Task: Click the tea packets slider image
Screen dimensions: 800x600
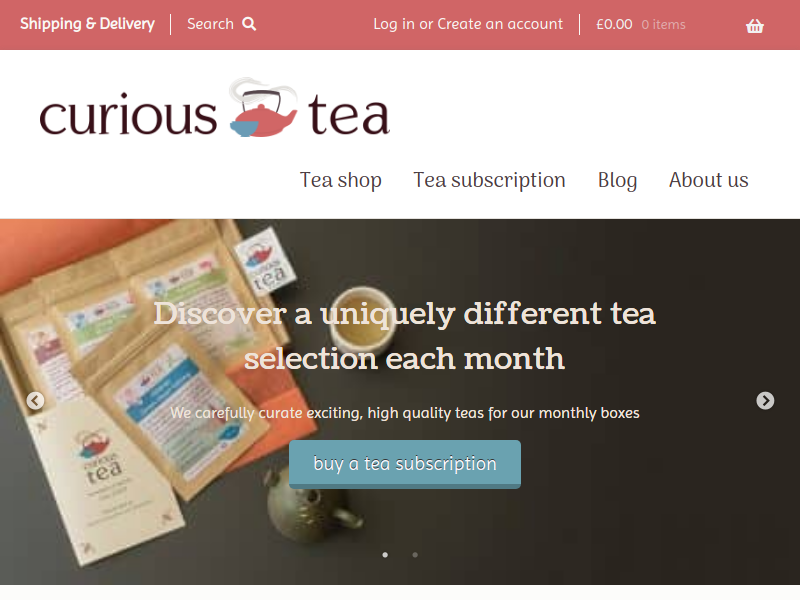Action: pyautogui.click(x=400, y=402)
